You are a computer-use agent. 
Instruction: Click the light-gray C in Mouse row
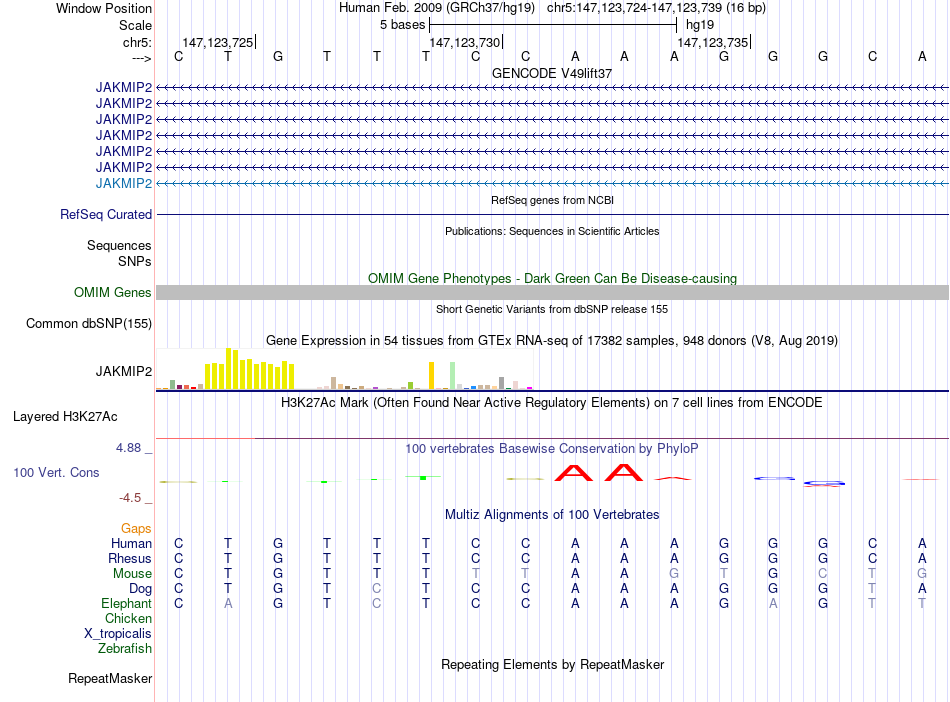[x=823, y=573]
